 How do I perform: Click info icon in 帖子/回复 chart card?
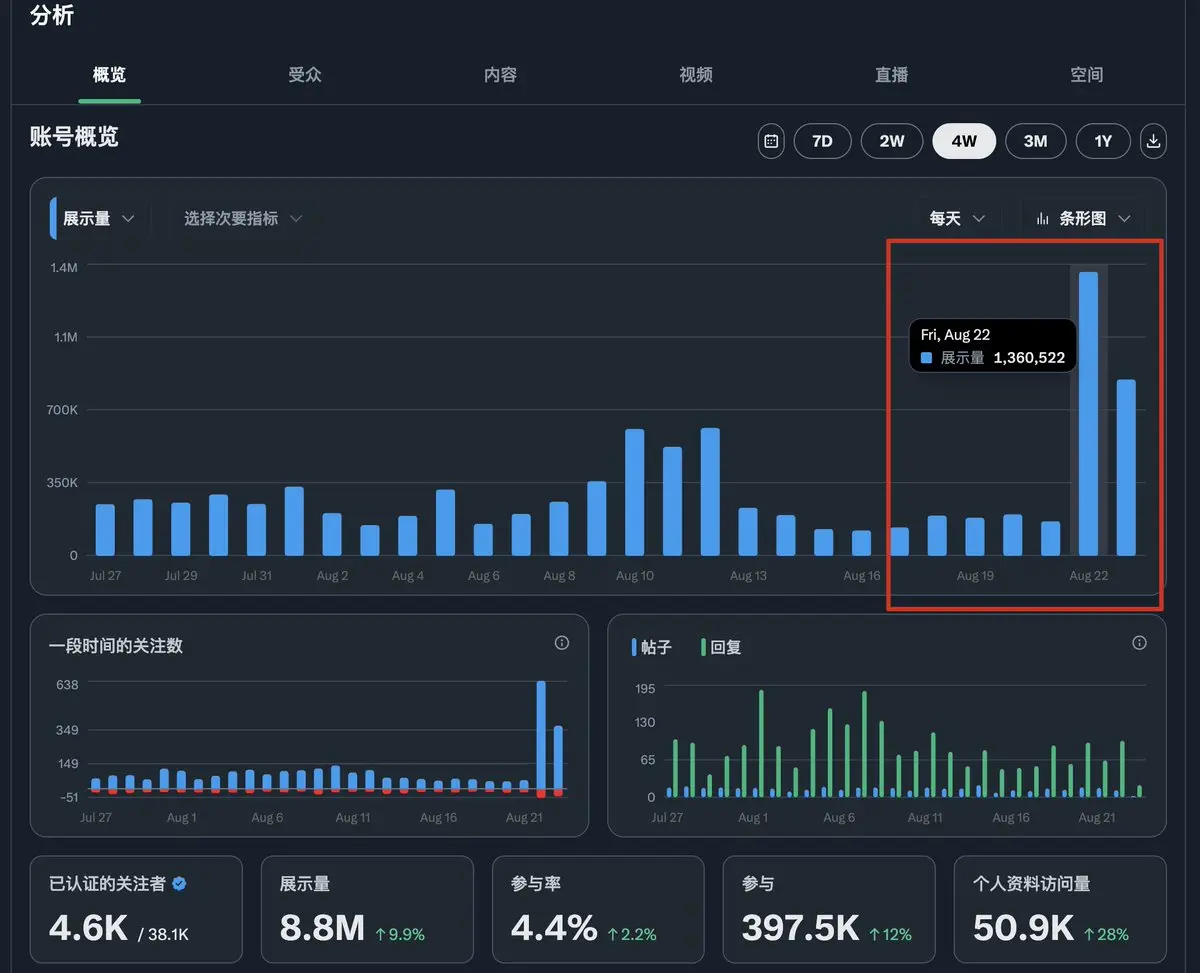[1139, 643]
